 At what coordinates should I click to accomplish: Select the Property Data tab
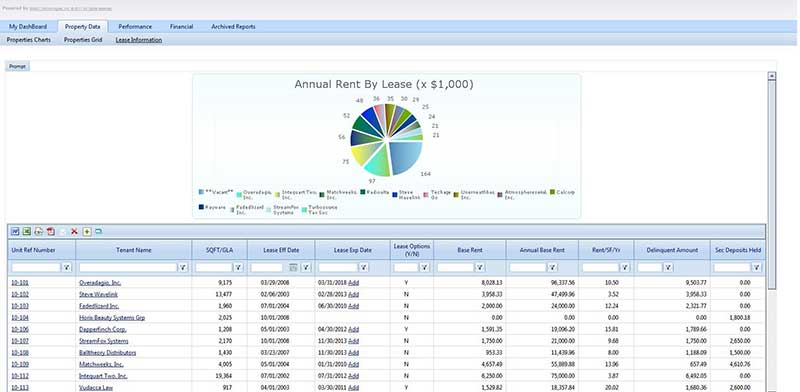(x=83, y=27)
